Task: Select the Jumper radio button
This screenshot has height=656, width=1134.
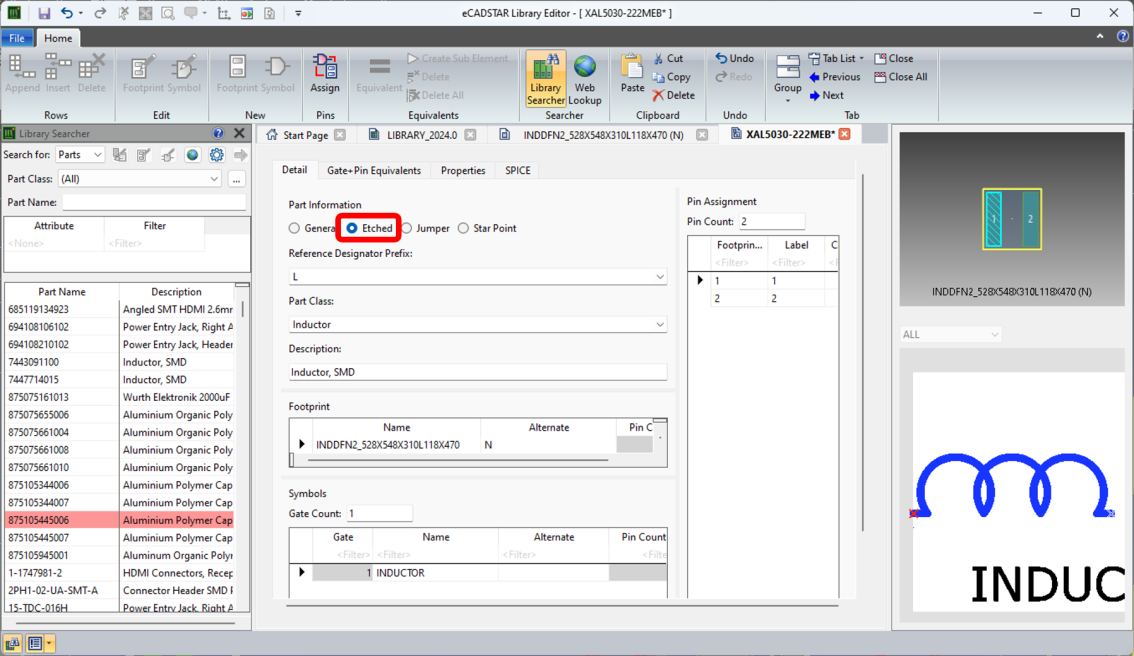Action: [x=407, y=228]
